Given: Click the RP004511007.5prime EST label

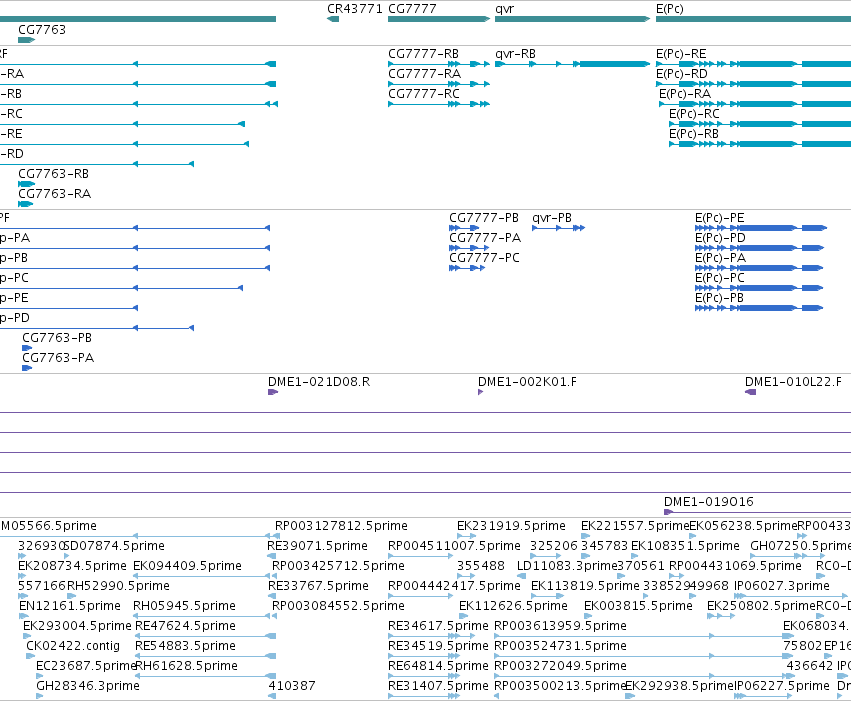Looking at the screenshot, I should point(454,546).
